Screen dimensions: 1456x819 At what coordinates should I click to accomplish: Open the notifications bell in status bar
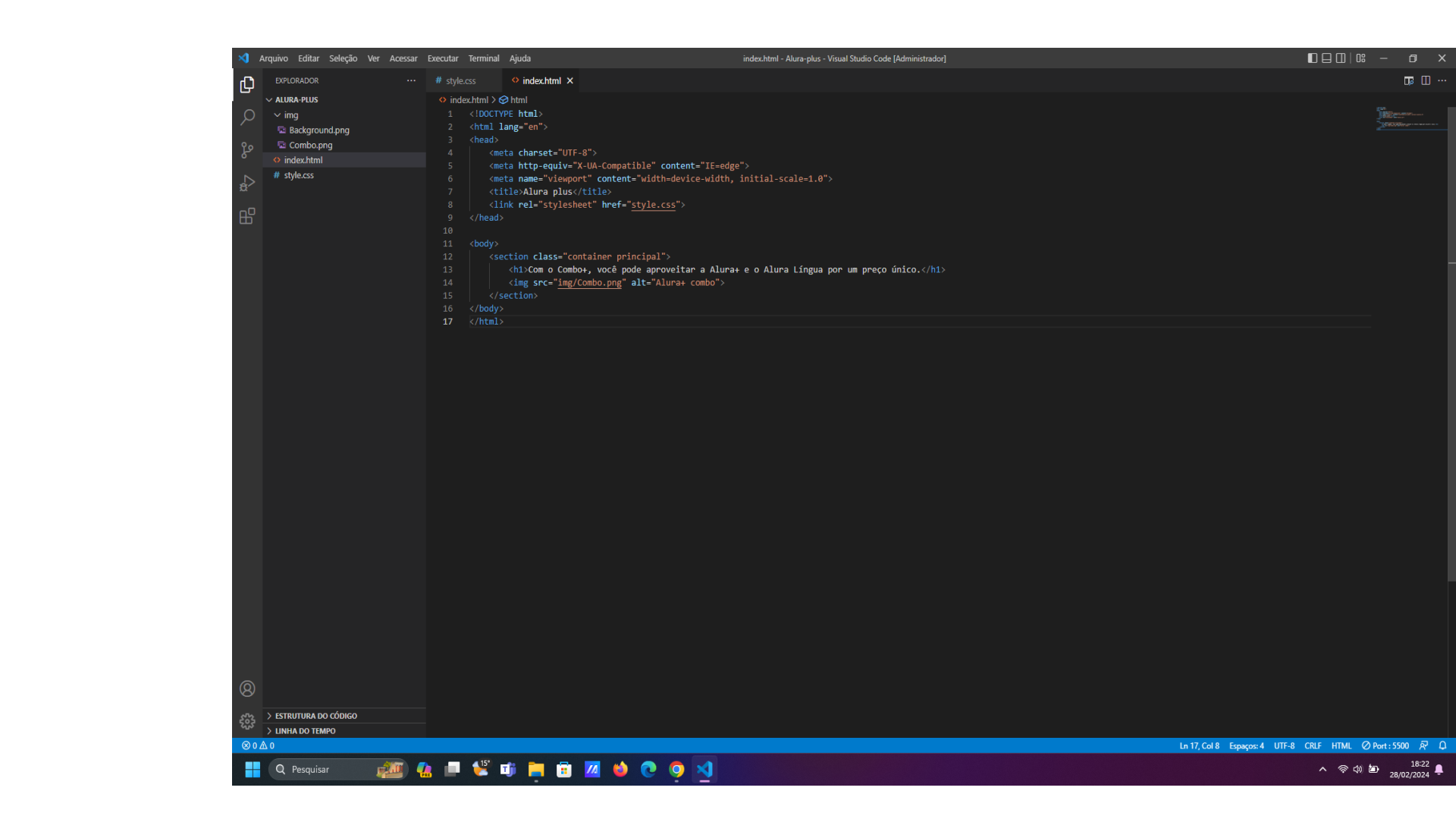click(1442, 745)
